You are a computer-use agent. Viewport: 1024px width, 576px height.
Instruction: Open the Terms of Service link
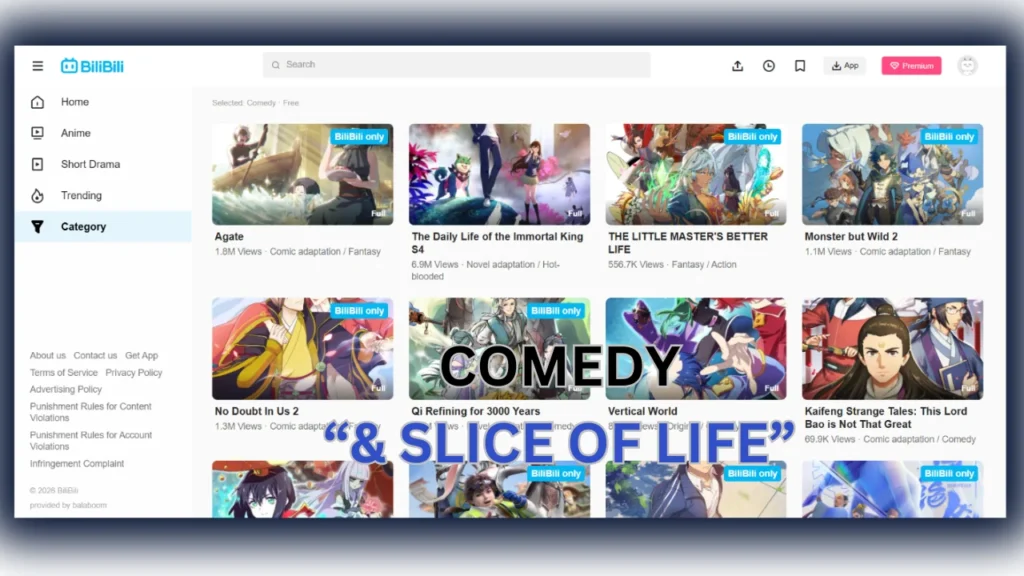[64, 372]
